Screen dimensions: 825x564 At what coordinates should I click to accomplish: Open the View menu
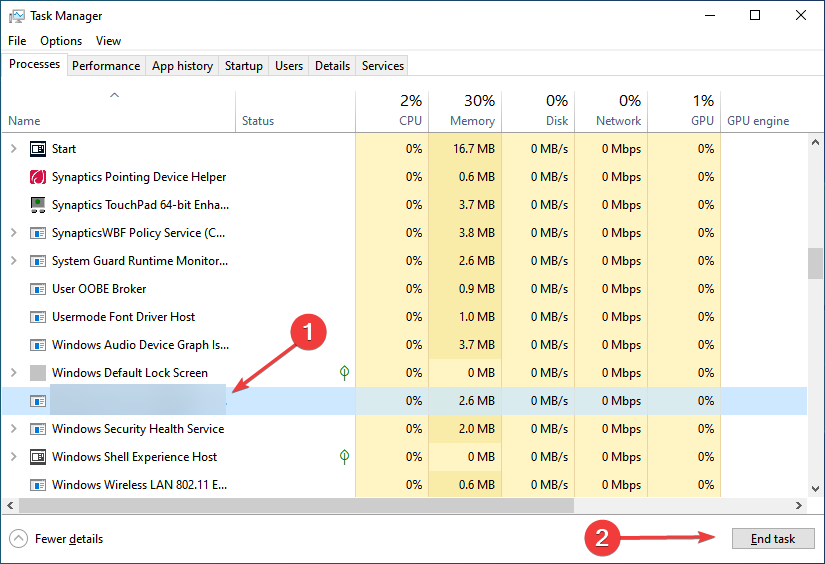tap(108, 41)
